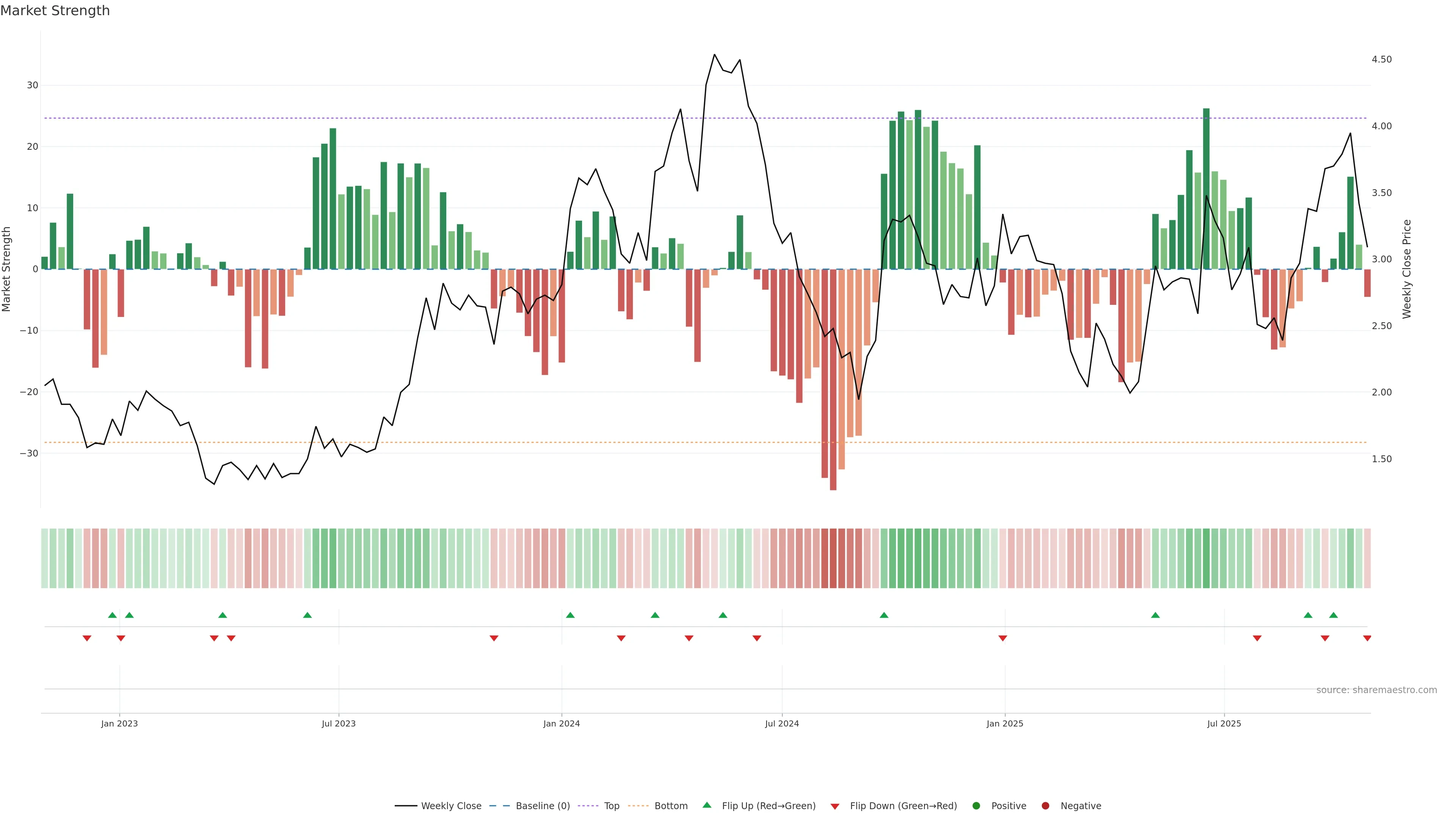Screen dimensions: 1456x819
Task: Click the Jul 2024 x-axis label
Action: coord(782,723)
